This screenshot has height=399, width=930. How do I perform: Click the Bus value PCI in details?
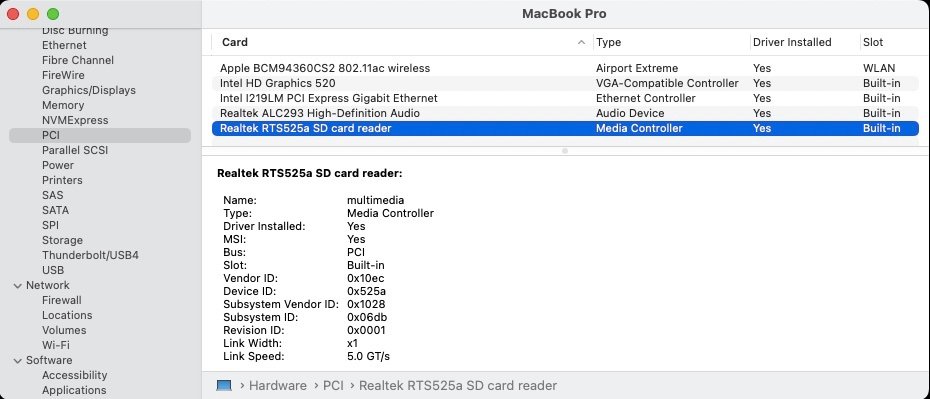click(356, 253)
